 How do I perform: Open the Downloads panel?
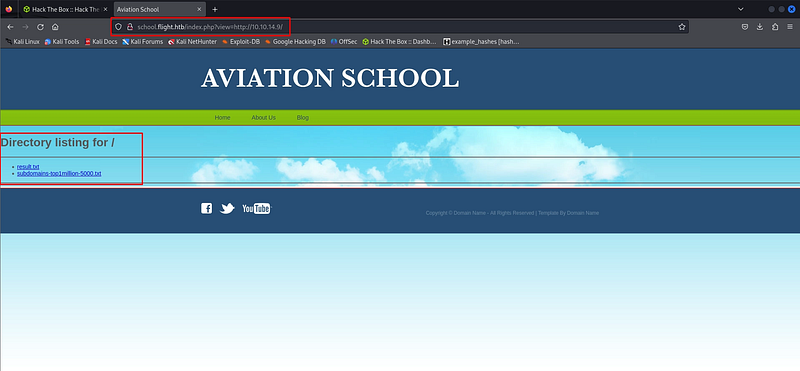(x=760, y=27)
